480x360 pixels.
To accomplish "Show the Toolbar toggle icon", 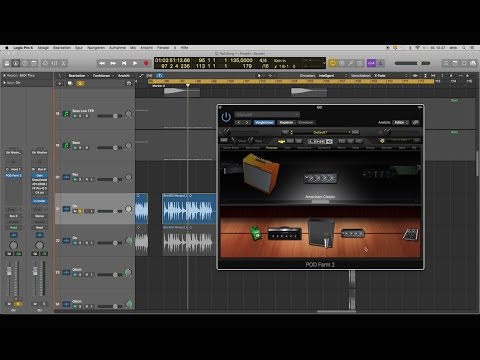I will pos(34,63).
